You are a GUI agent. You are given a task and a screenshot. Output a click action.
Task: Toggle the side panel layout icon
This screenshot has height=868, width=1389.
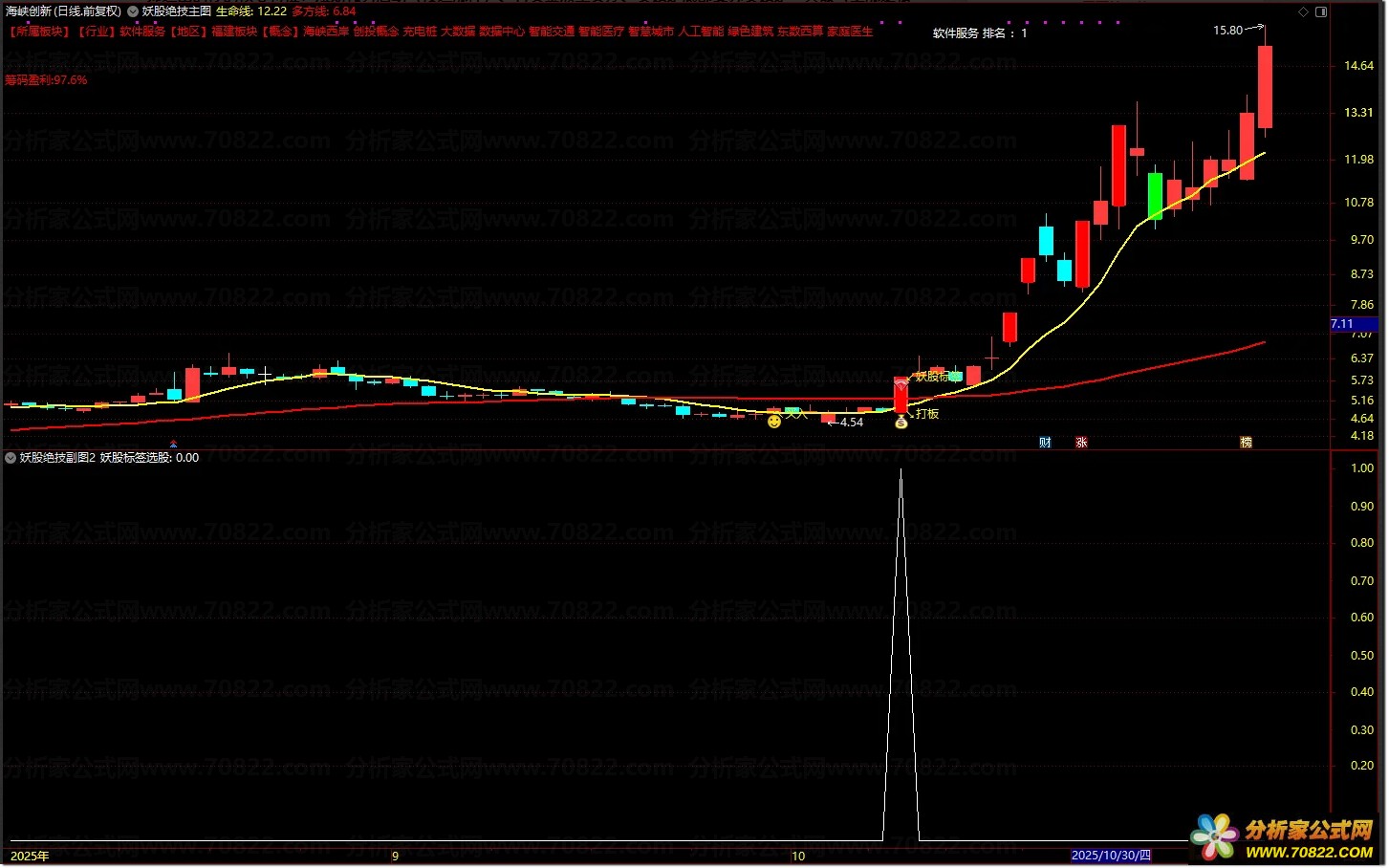tap(1321, 11)
